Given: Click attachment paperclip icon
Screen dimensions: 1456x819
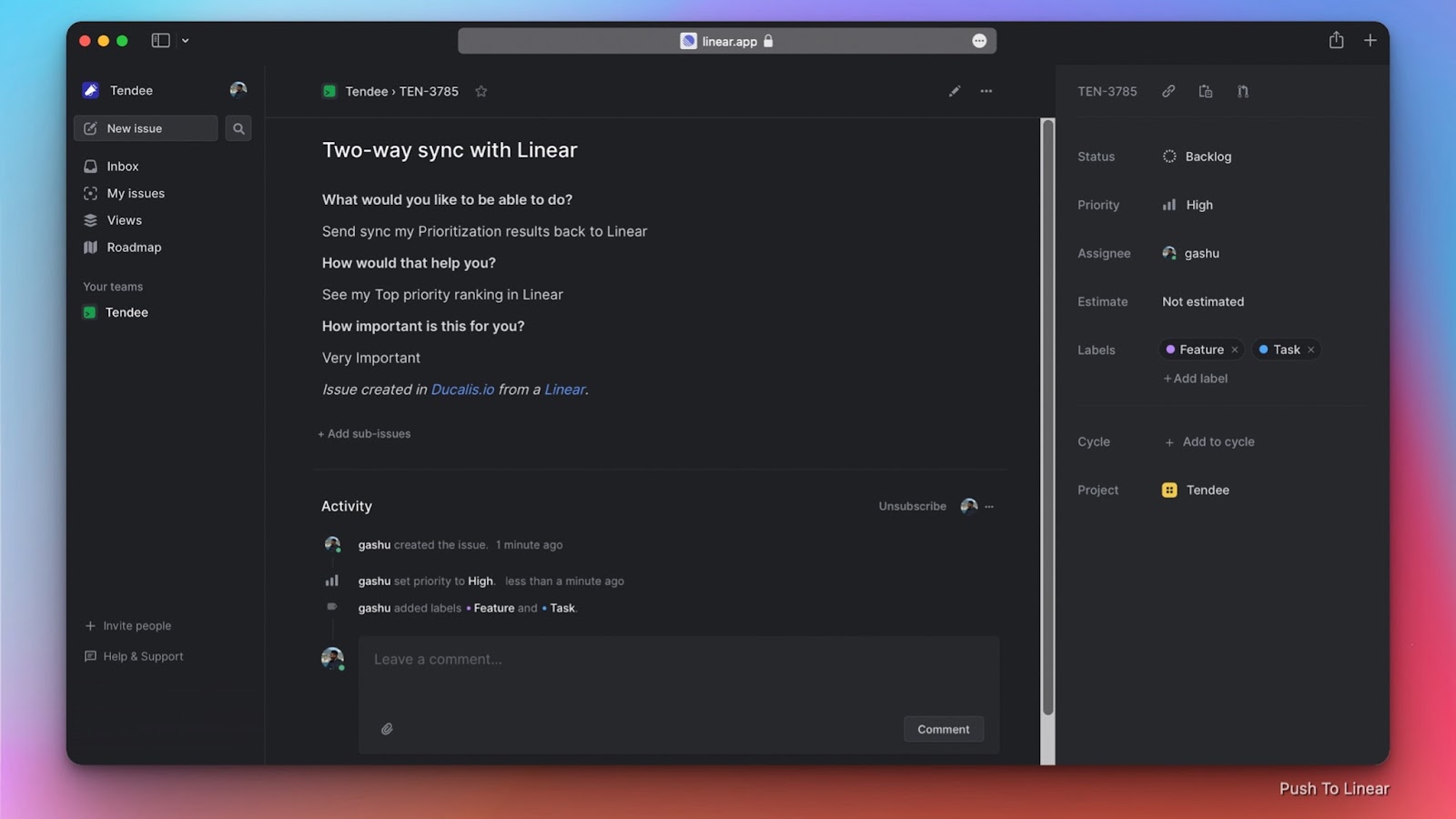Looking at the screenshot, I should 387,729.
